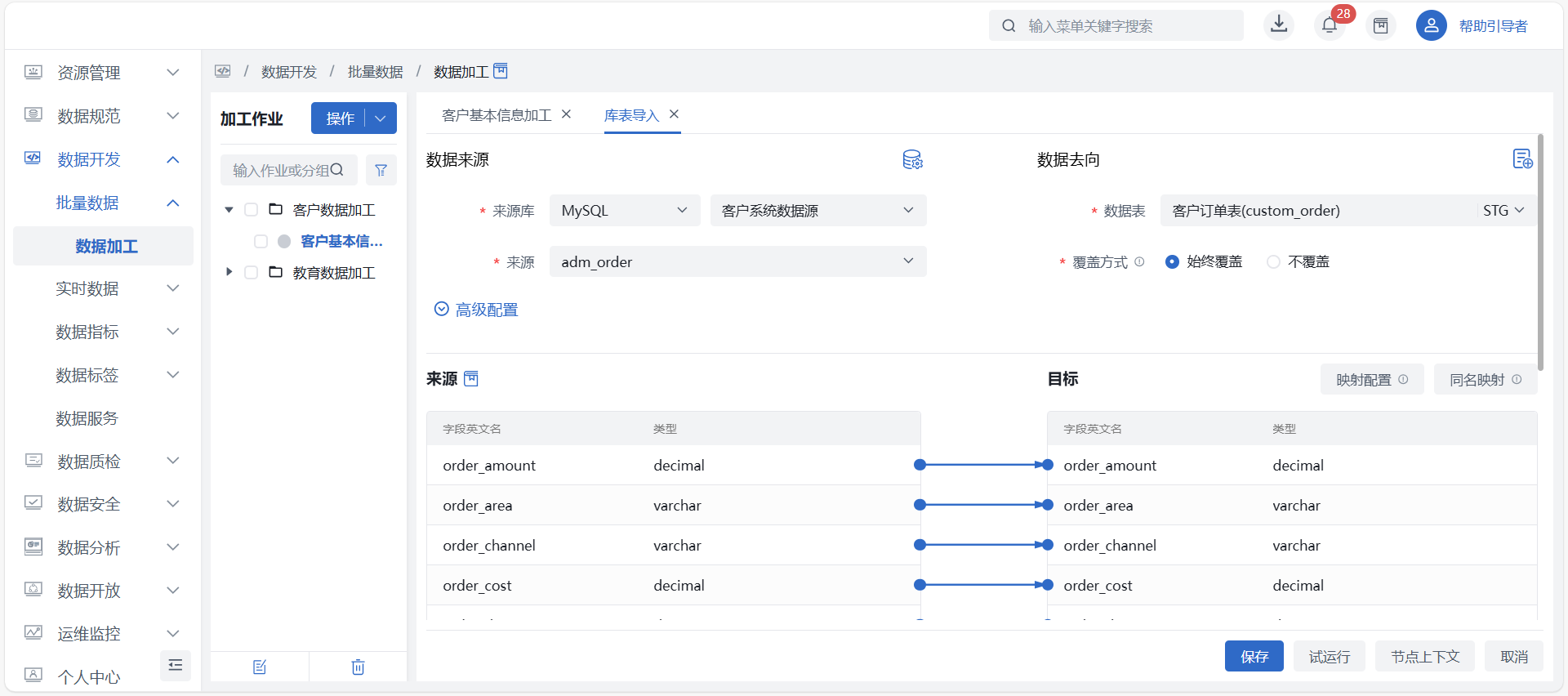Open the 操作 button dropdown arrow
This screenshot has height=696, width=1568.
(381, 118)
